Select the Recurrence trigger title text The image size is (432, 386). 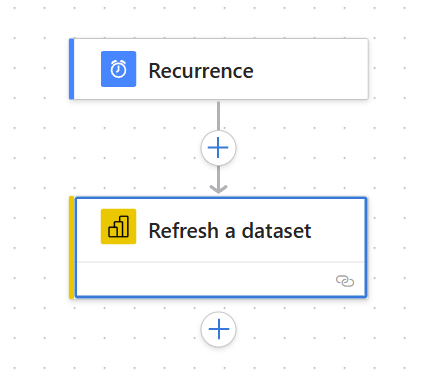[x=201, y=71]
